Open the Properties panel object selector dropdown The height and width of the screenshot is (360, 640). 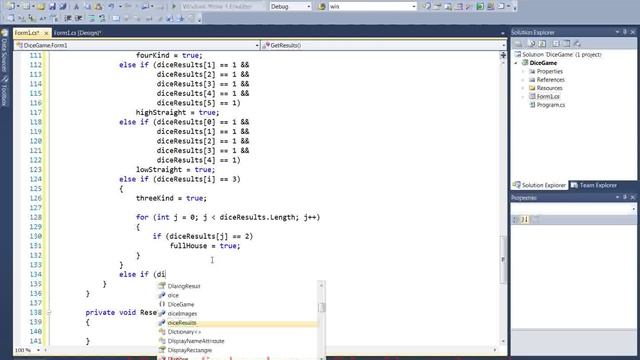[633, 209]
